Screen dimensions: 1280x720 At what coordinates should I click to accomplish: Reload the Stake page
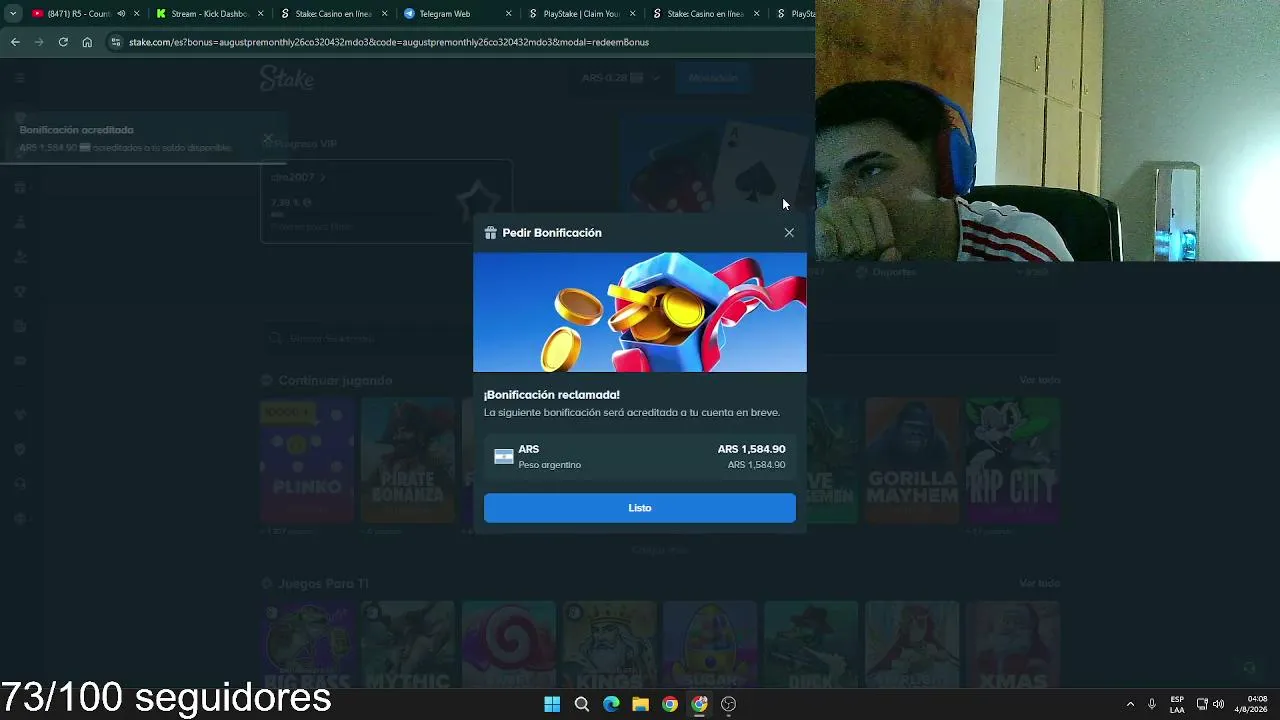pos(63,42)
